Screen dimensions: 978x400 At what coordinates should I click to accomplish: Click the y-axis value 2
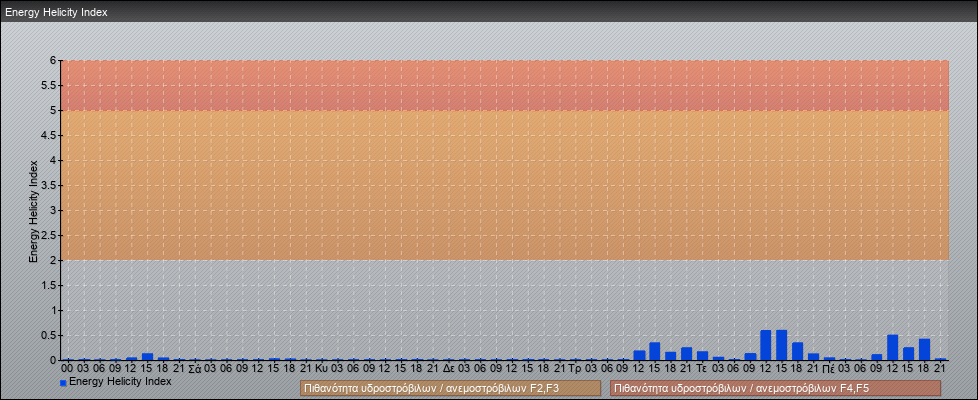coord(53,260)
